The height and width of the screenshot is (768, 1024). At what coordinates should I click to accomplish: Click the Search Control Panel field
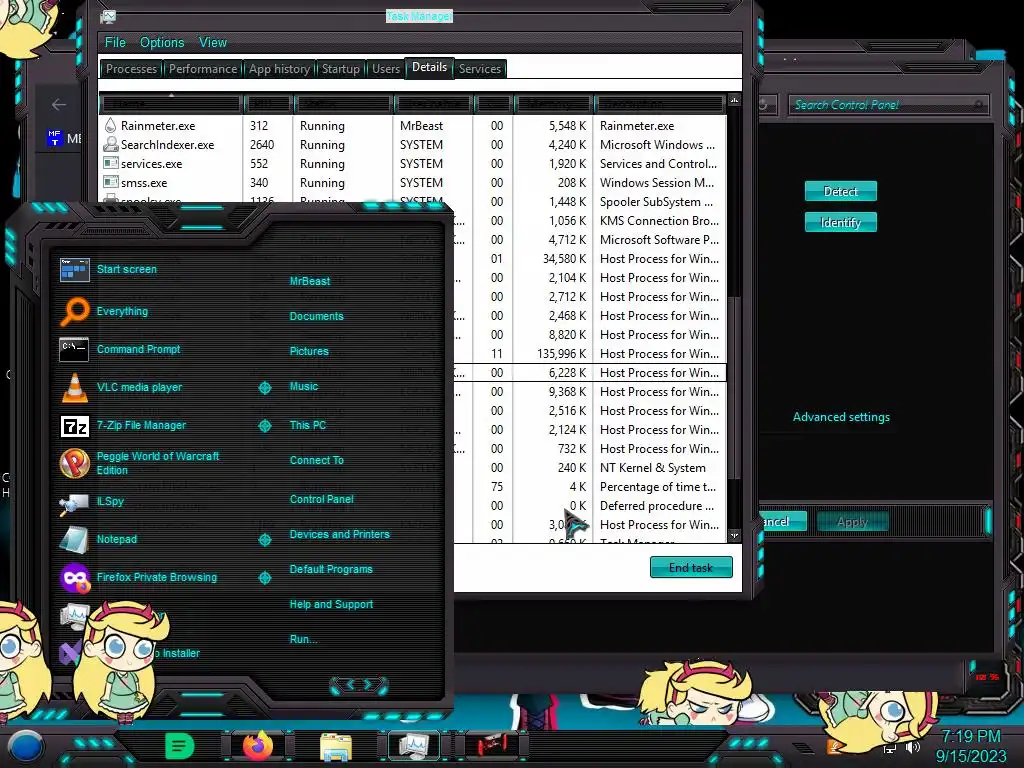[888, 104]
